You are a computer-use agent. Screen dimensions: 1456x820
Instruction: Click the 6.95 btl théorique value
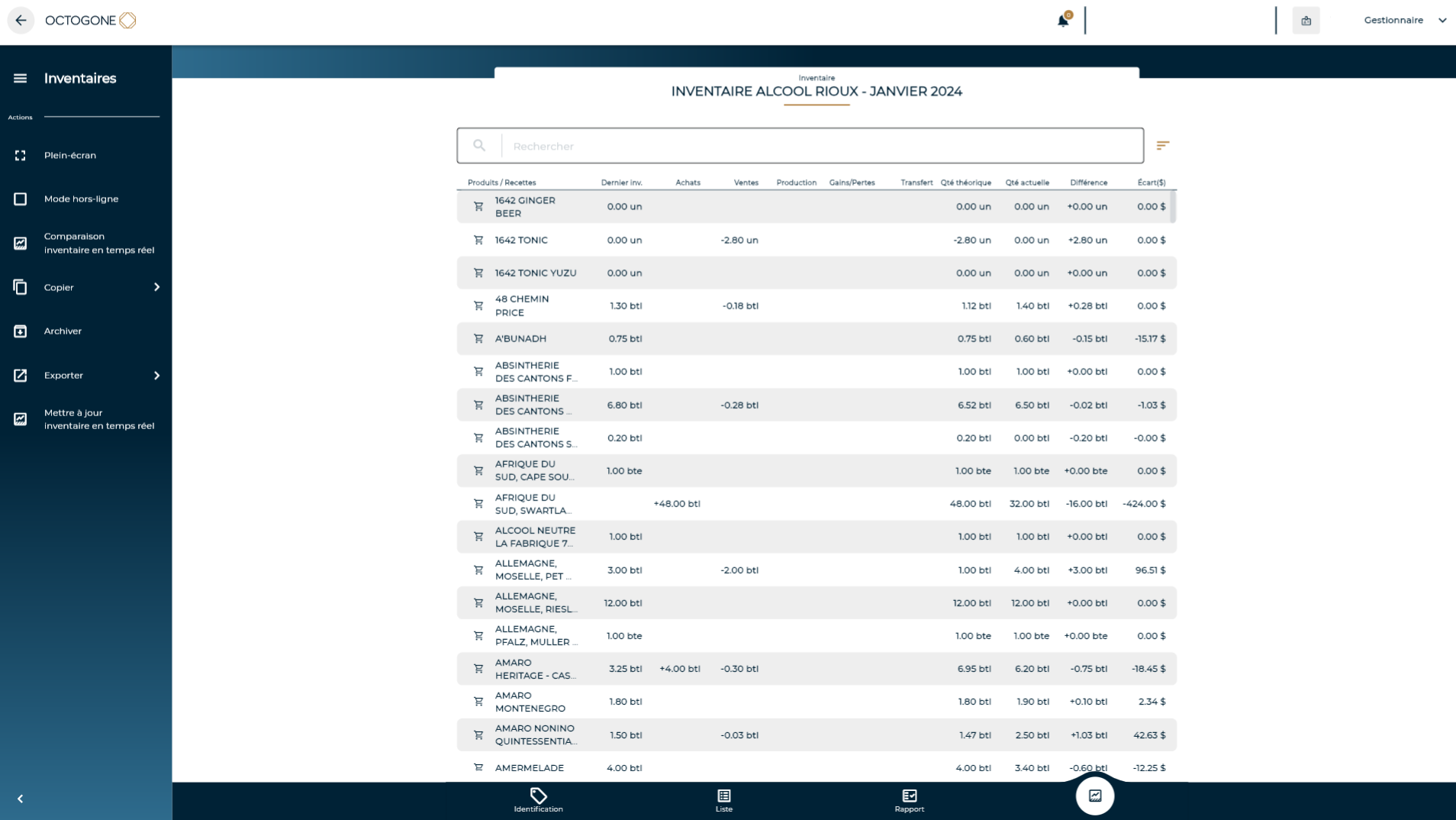pos(974,668)
